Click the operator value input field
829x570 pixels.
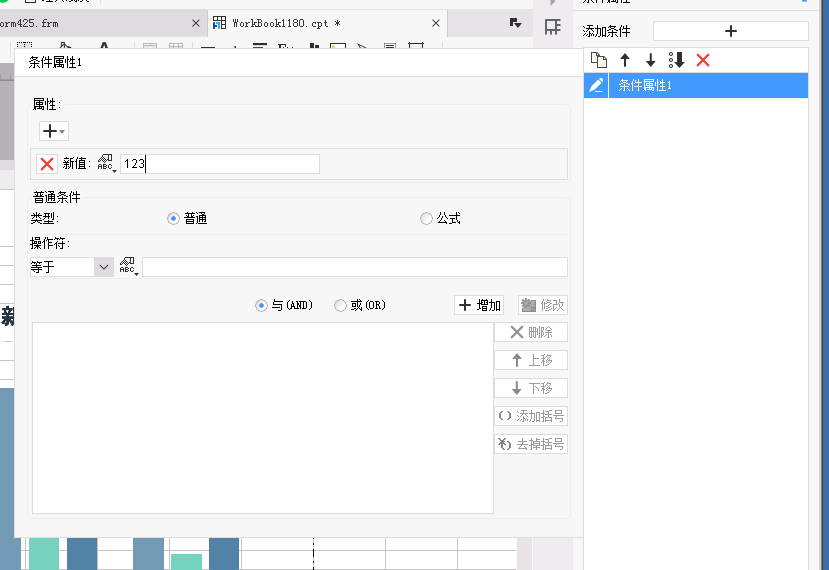(354, 267)
